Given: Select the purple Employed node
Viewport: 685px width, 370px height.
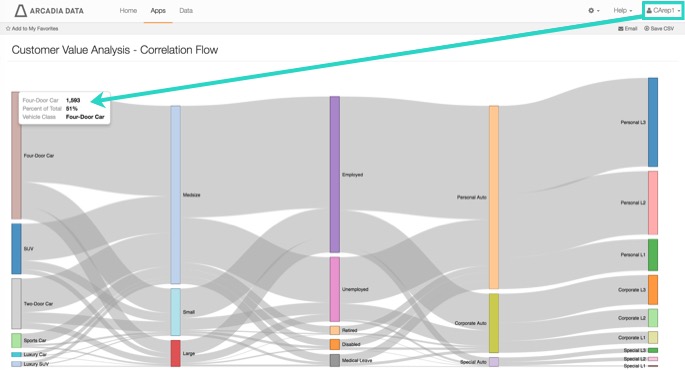Looking at the screenshot, I should pos(334,174).
